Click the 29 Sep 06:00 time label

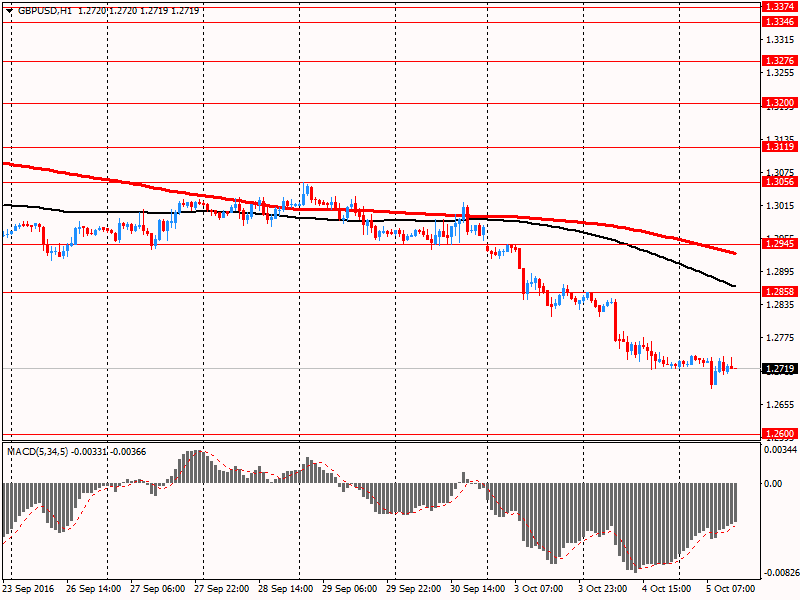tap(349, 588)
